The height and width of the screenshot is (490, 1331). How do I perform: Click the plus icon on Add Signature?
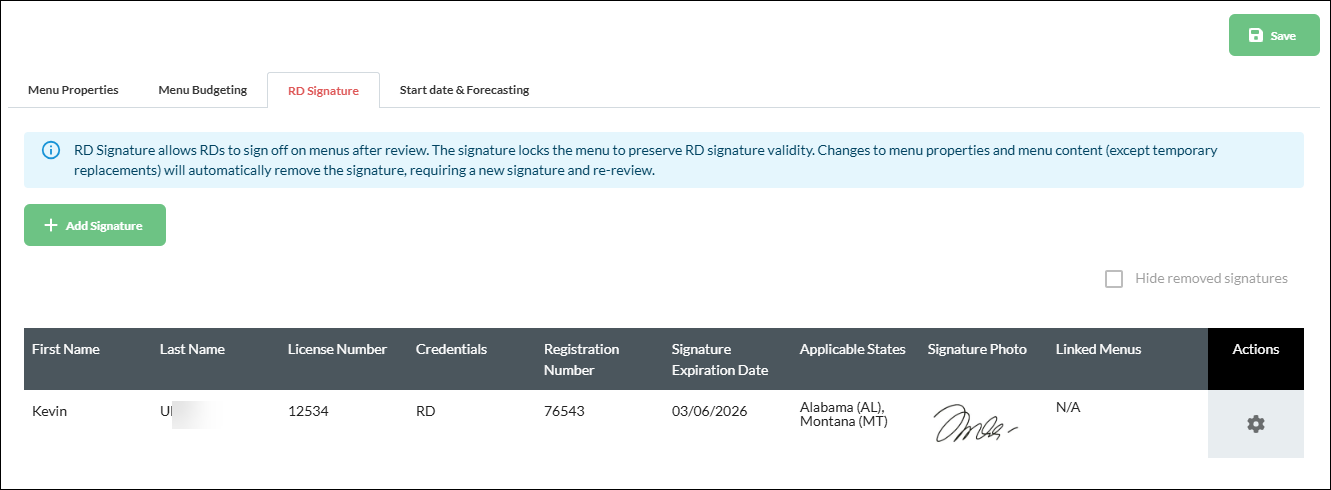51,225
